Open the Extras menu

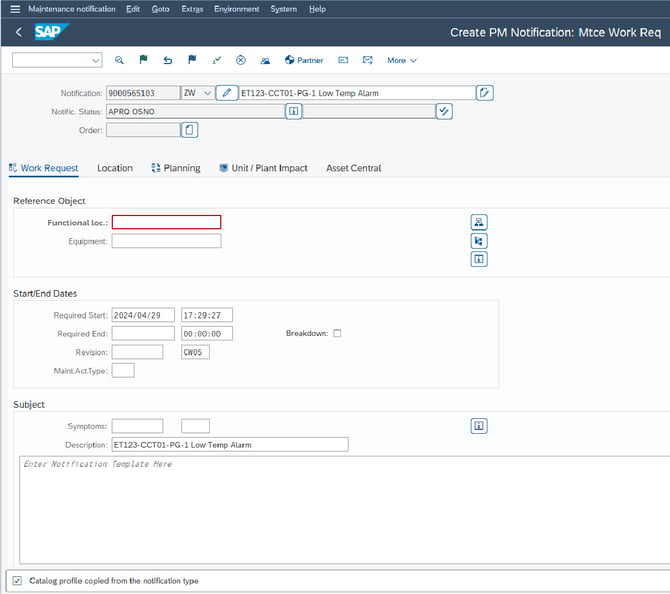tap(192, 9)
